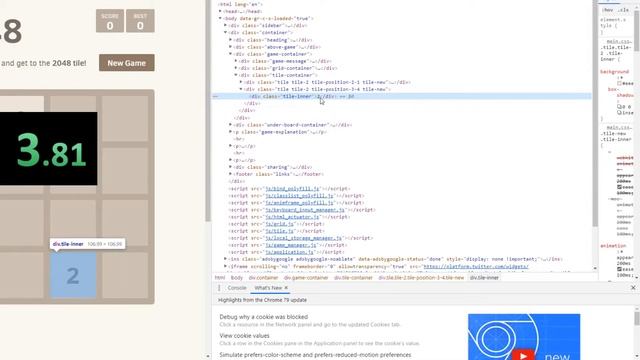
Task: Collapse the div class container node
Action: point(225,32)
